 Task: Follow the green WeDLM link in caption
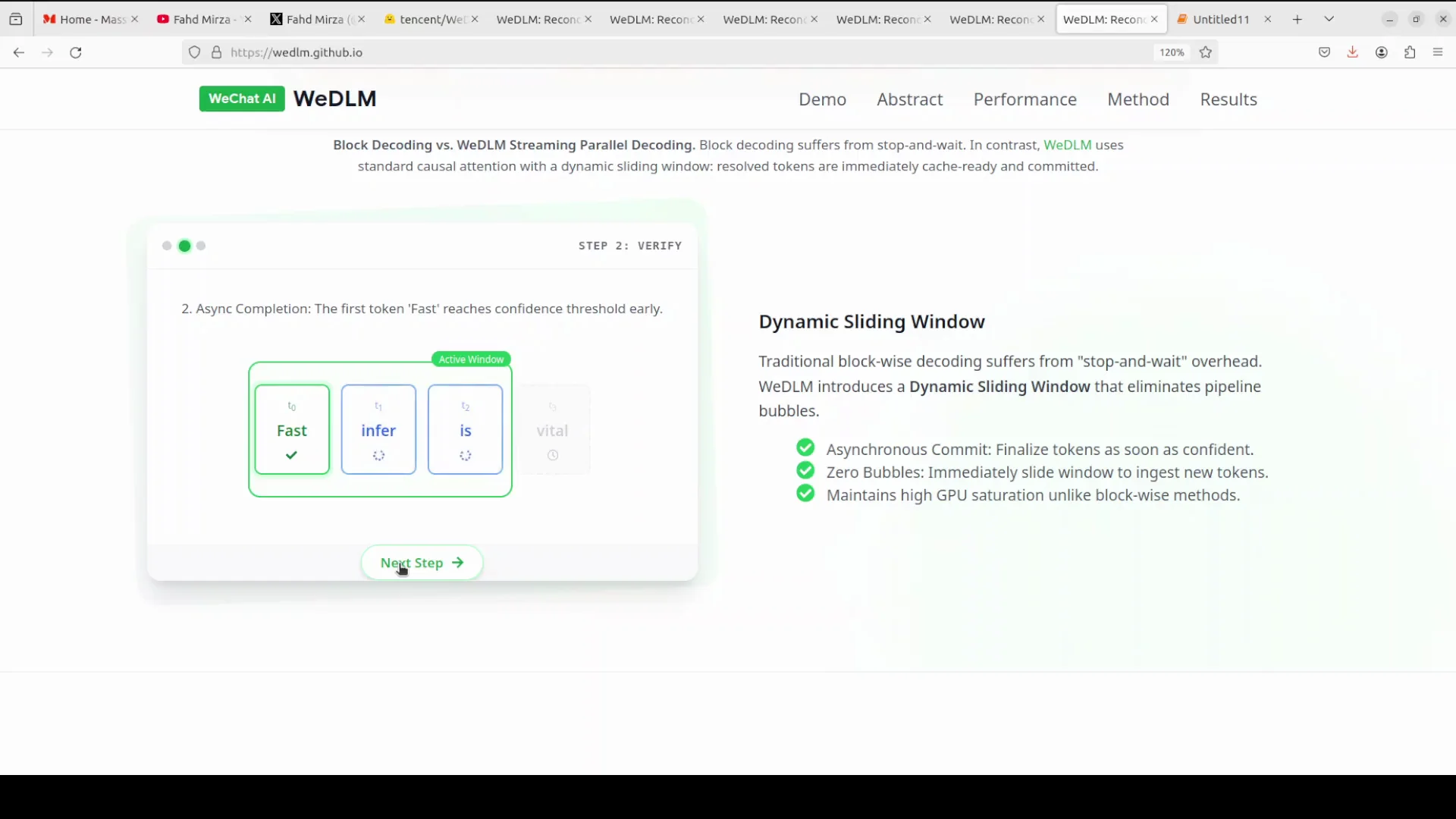point(1067,145)
